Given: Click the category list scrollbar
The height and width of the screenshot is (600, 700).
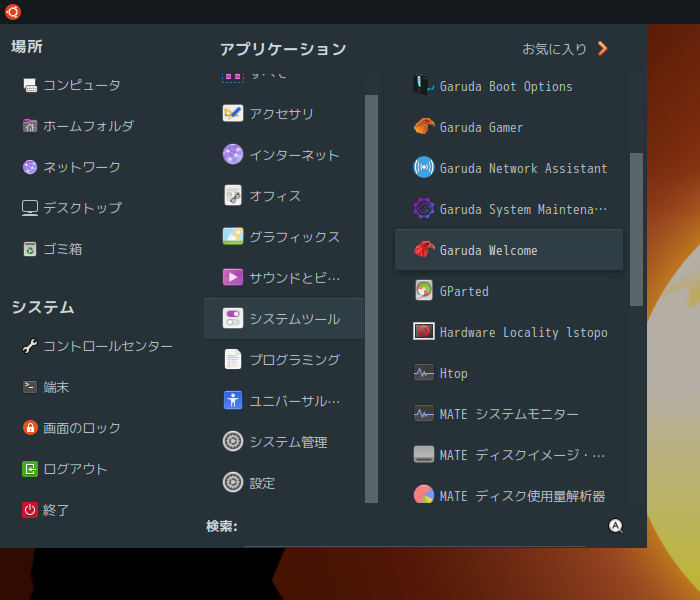Looking at the screenshot, I should click(371, 299).
